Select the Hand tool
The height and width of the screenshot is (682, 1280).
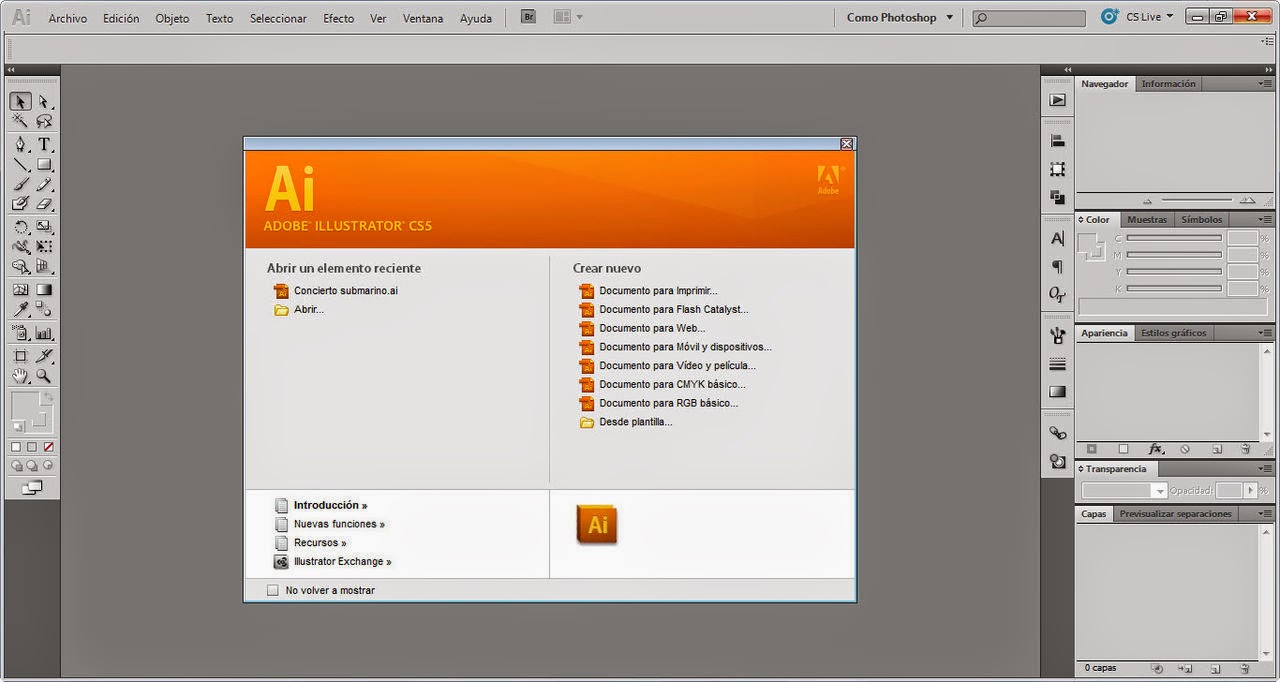coord(18,375)
